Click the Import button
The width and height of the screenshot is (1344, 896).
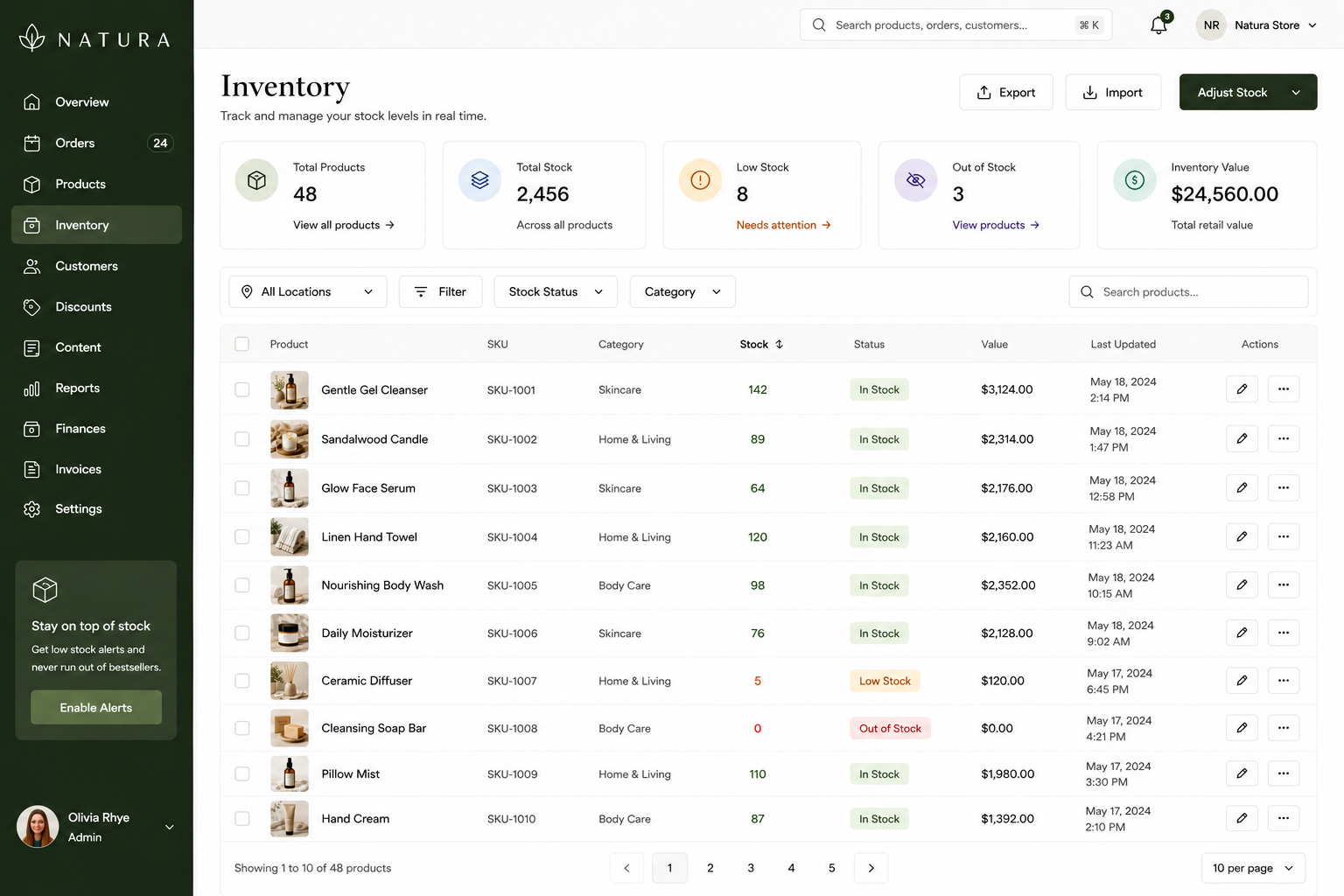(x=1113, y=93)
